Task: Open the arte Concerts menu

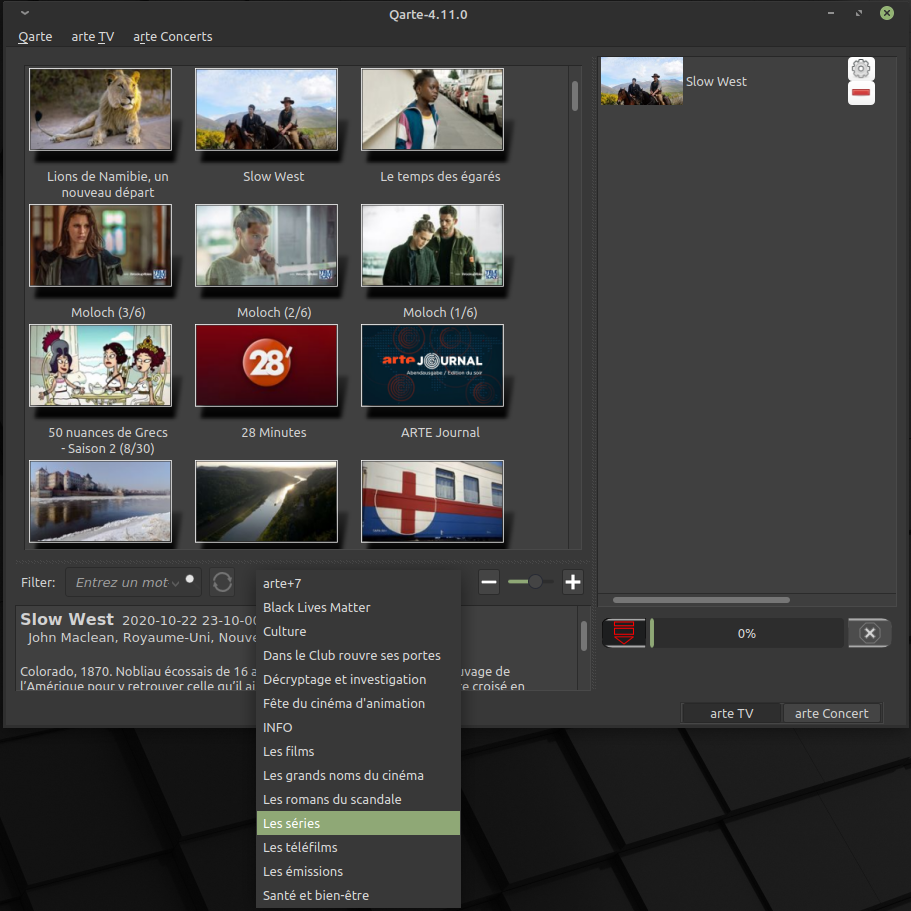Action: (173, 37)
